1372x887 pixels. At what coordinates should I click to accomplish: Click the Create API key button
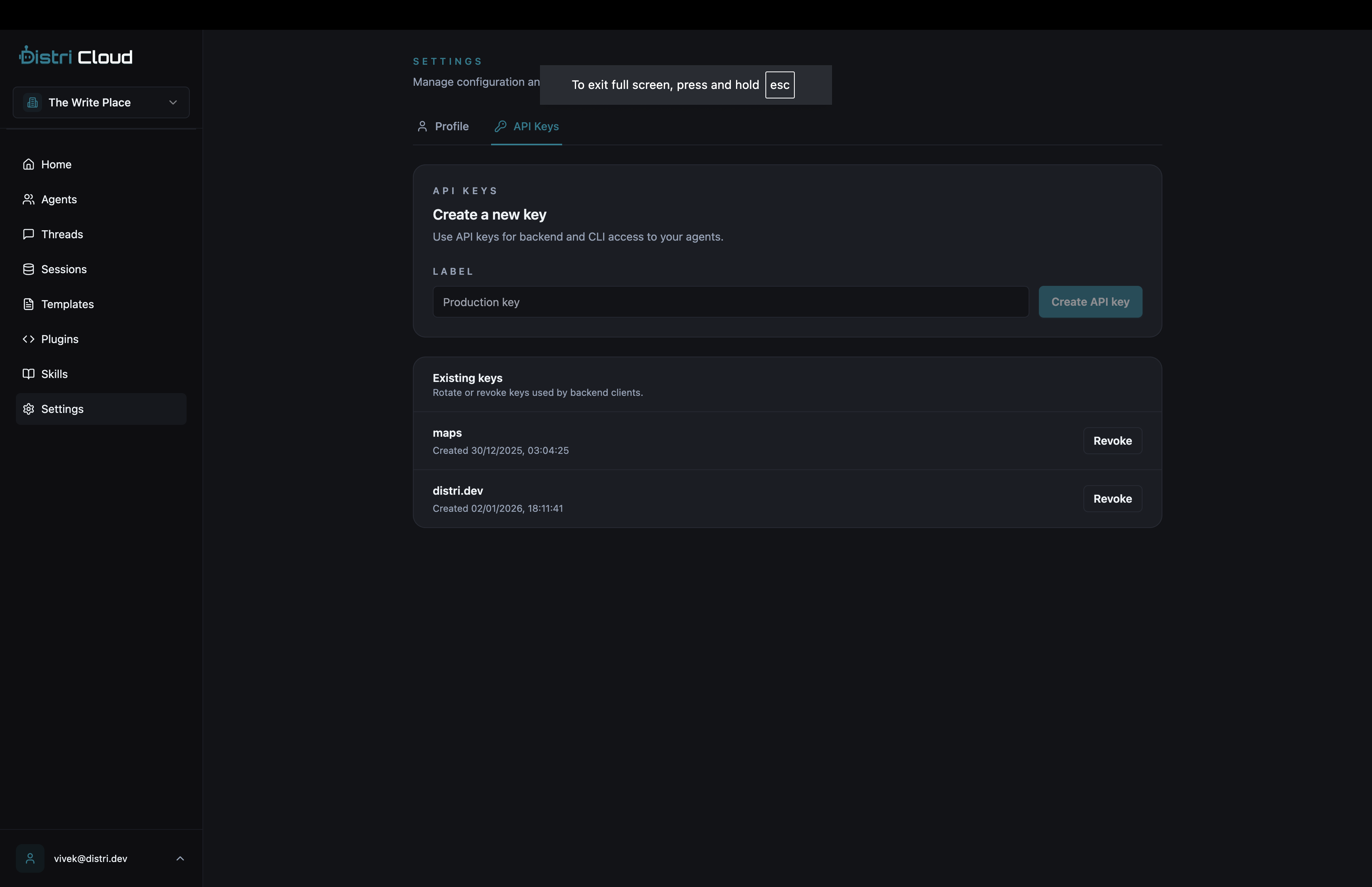click(x=1090, y=301)
